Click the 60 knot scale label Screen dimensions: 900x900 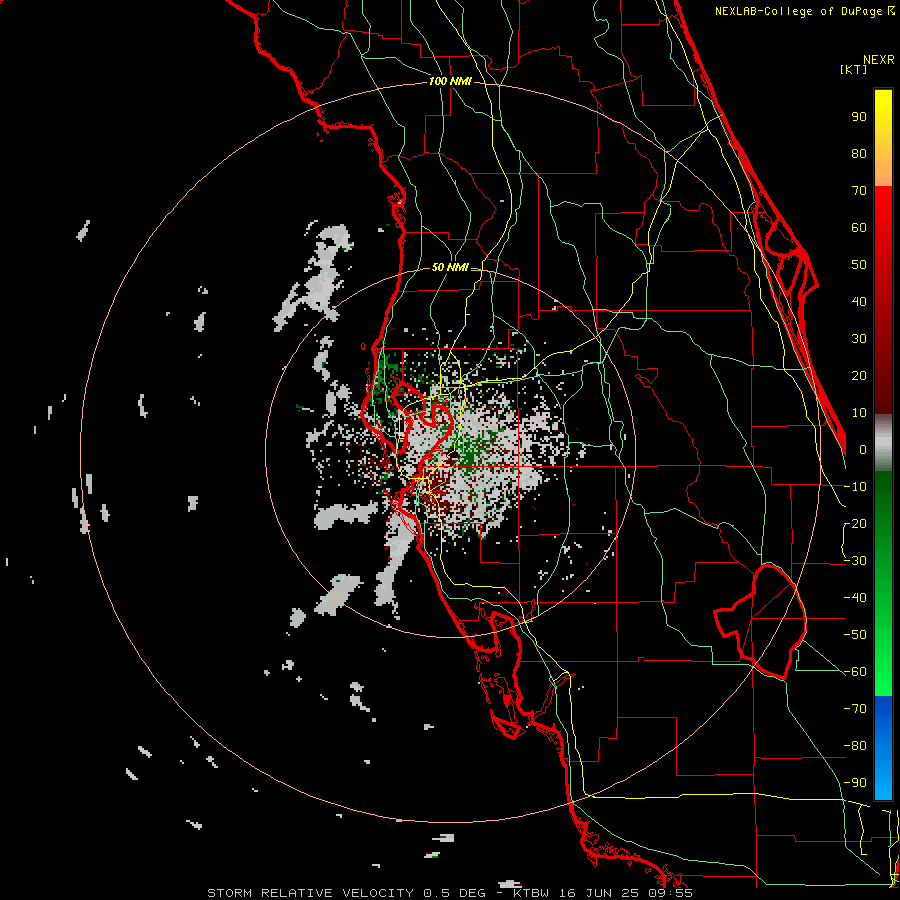coord(859,227)
